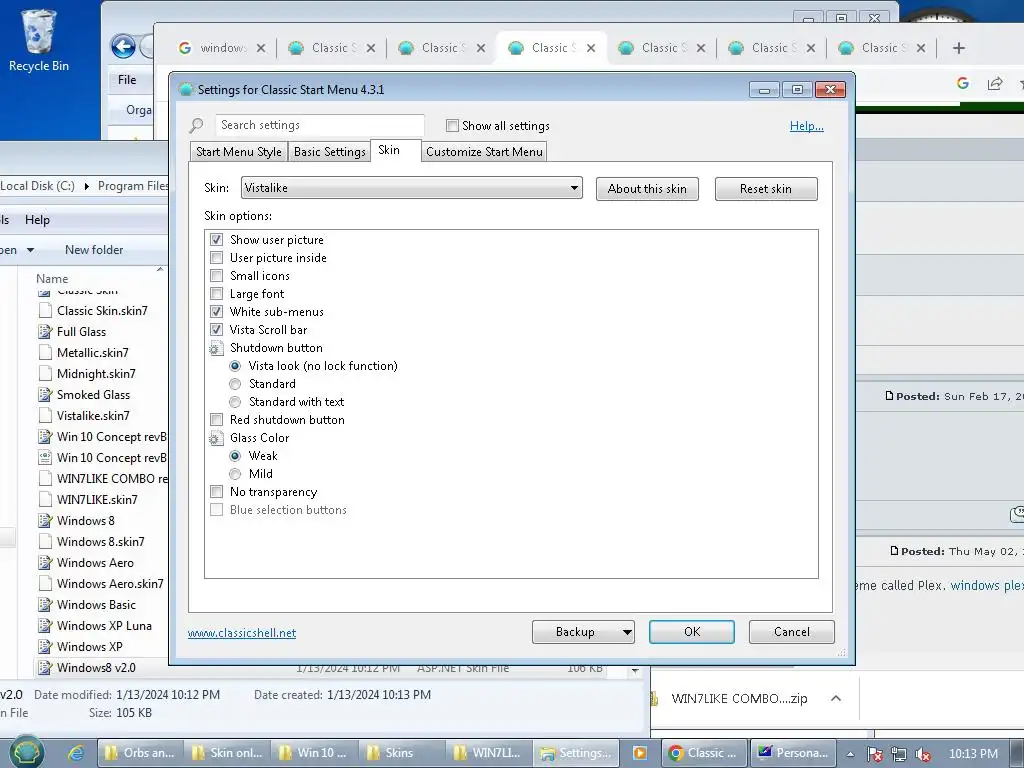The image size is (1024, 768).
Task: Open the File menu in Explorer
Action: (x=127, y=80)
